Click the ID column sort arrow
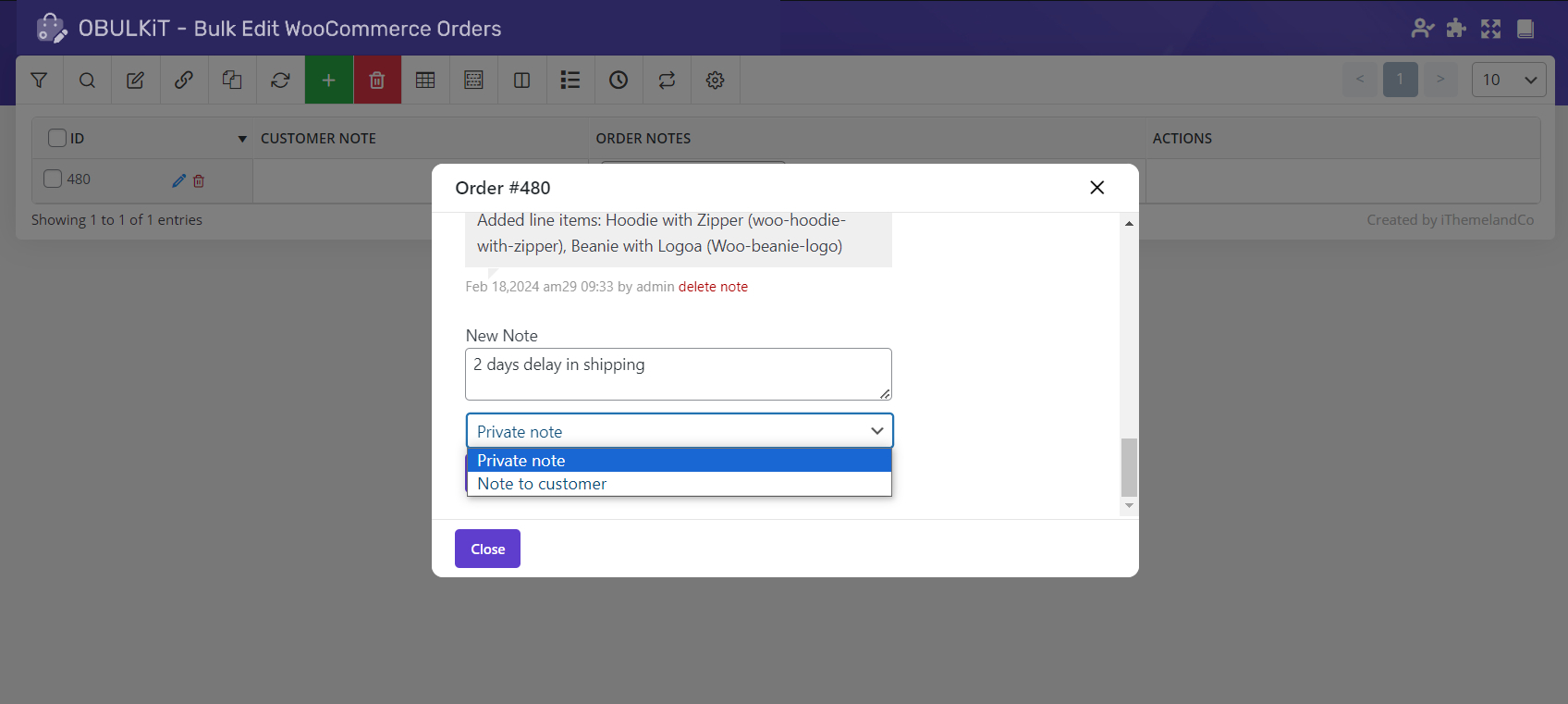1568x704 pixels. (242, 139)
